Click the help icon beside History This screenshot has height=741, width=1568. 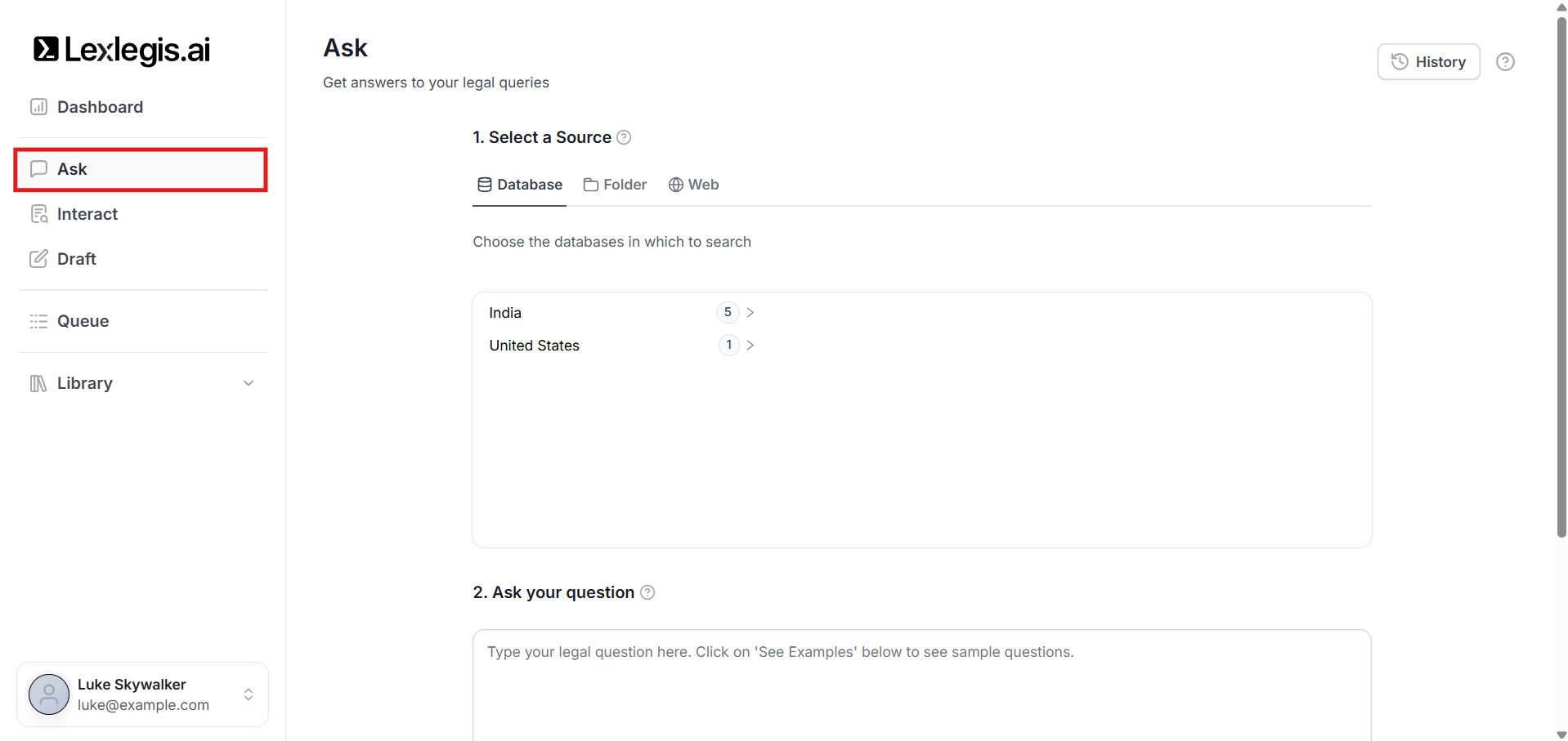pos(1504,62)
